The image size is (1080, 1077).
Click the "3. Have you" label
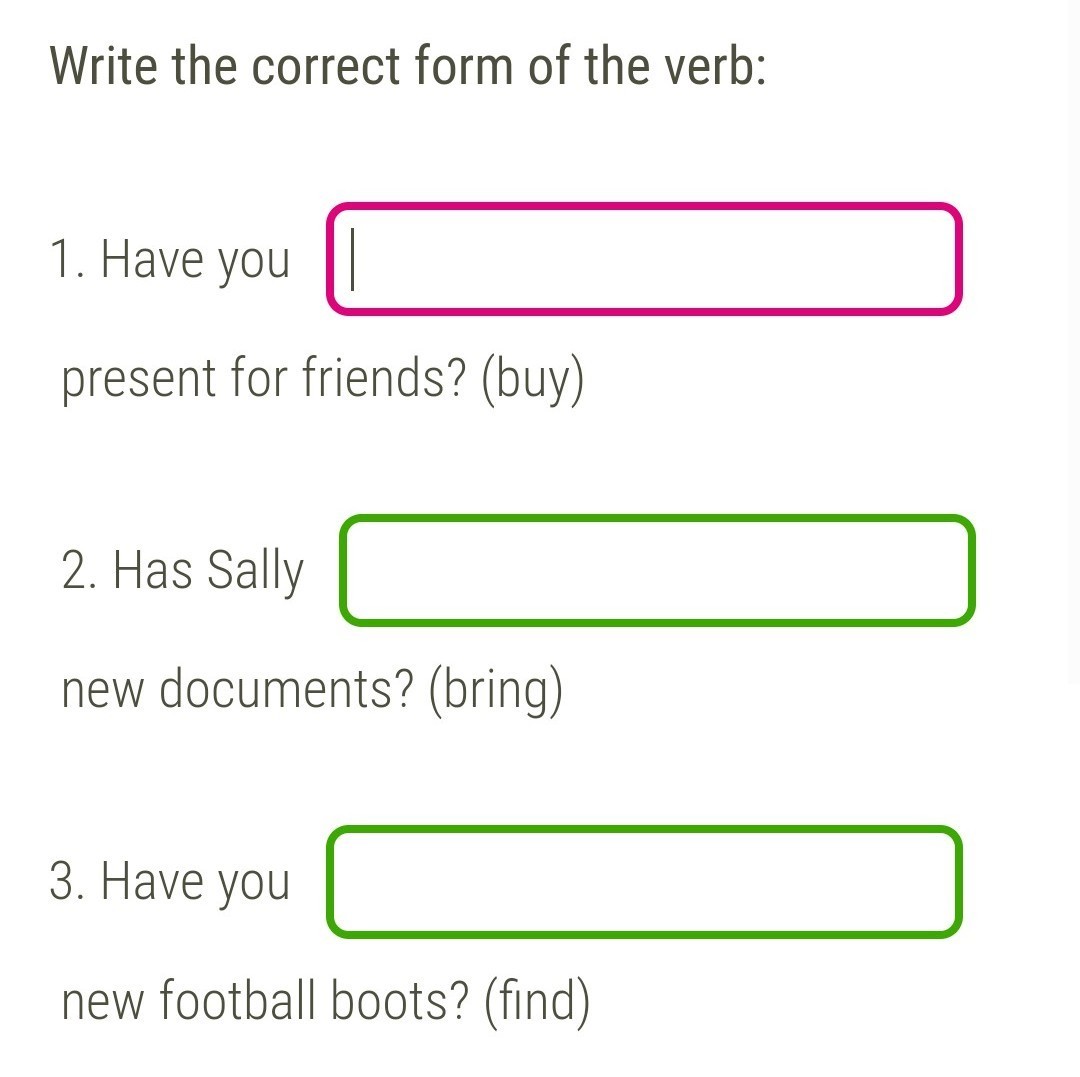[170, 882]
